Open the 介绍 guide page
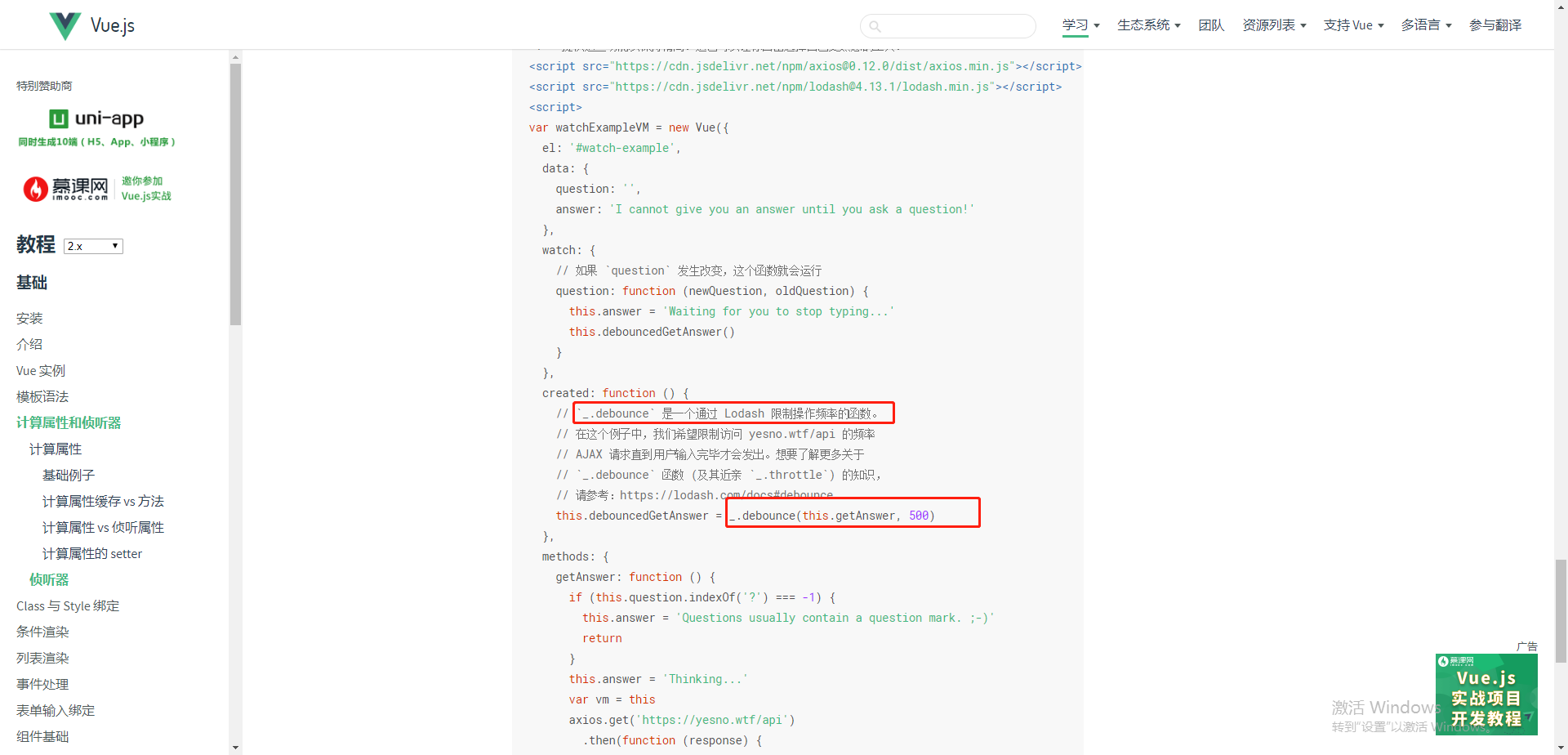This screenshot has width=1568, height=755. 29,345
